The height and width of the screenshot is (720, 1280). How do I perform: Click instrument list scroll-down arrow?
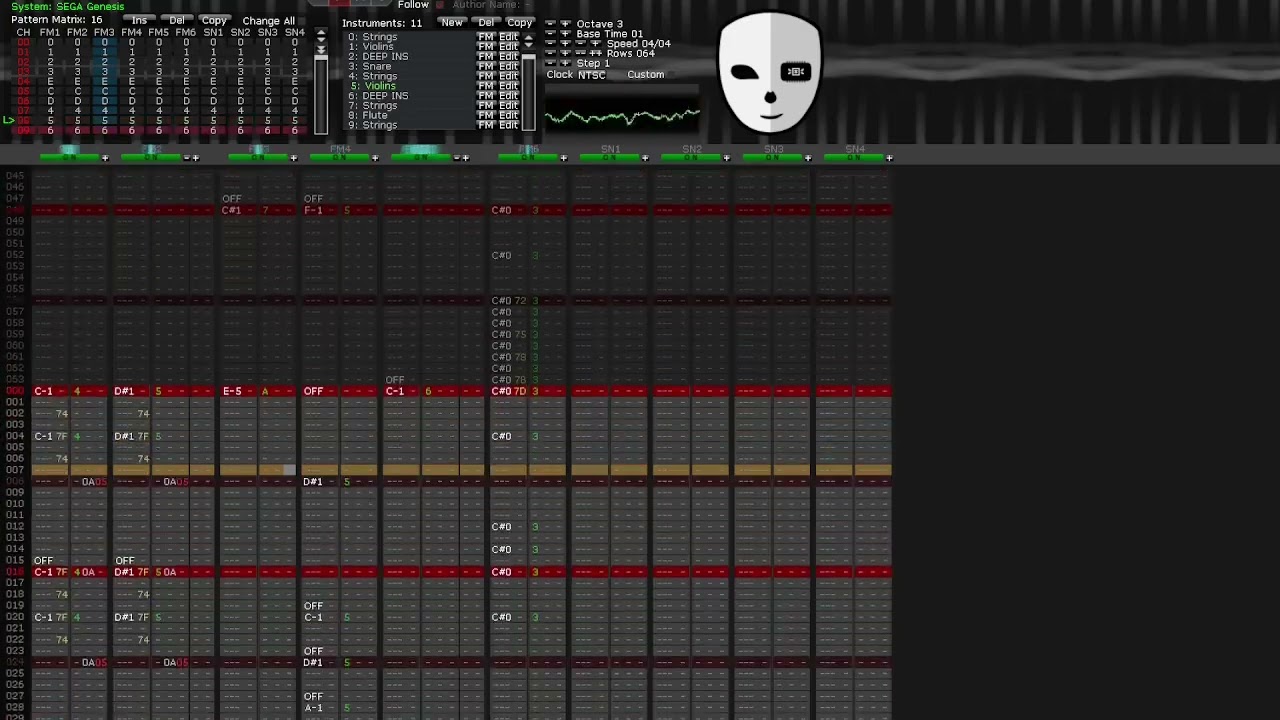coord(528,45)
